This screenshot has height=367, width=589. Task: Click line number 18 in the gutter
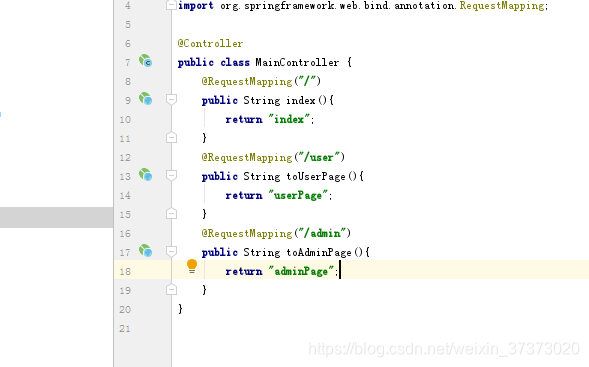125,272
